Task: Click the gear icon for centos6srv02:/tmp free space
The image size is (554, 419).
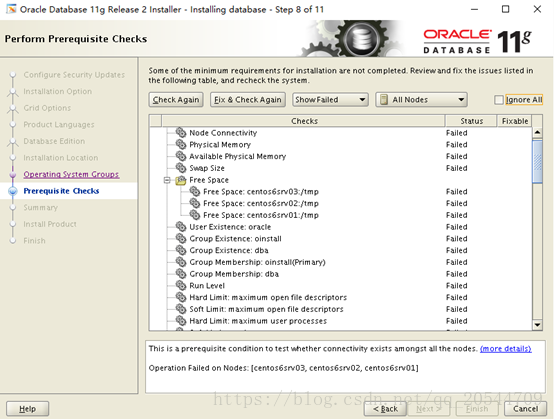Action: [195, 203]
